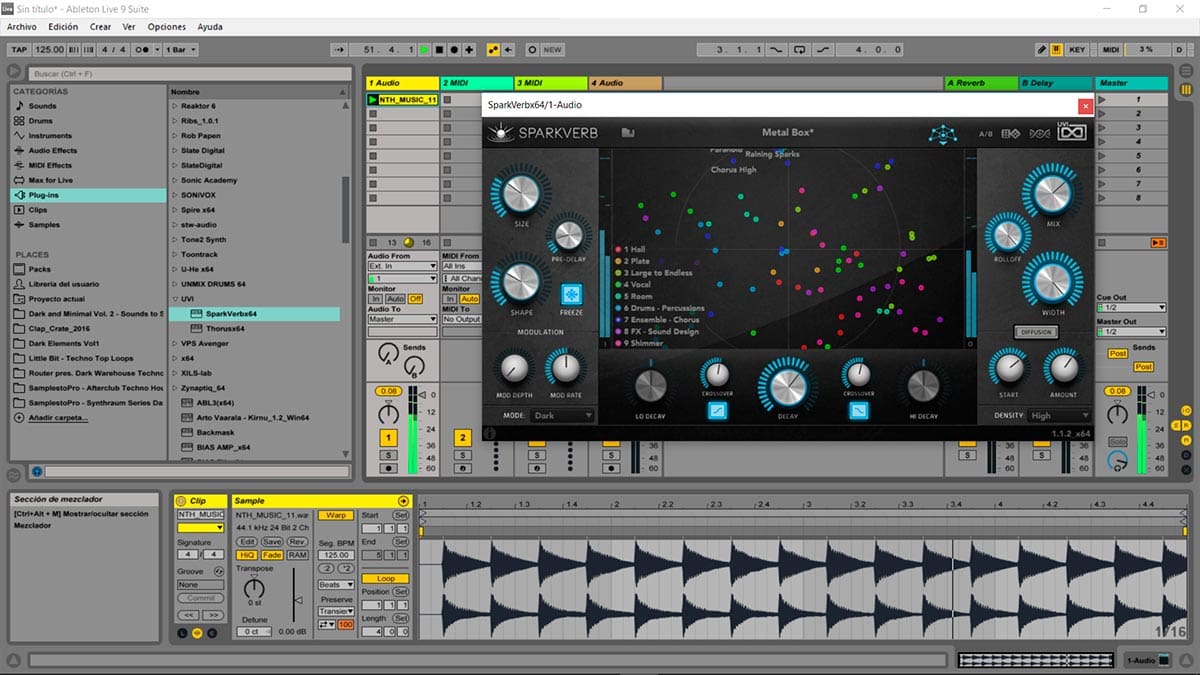Open the Archivo menu

(x=22, y=27)
